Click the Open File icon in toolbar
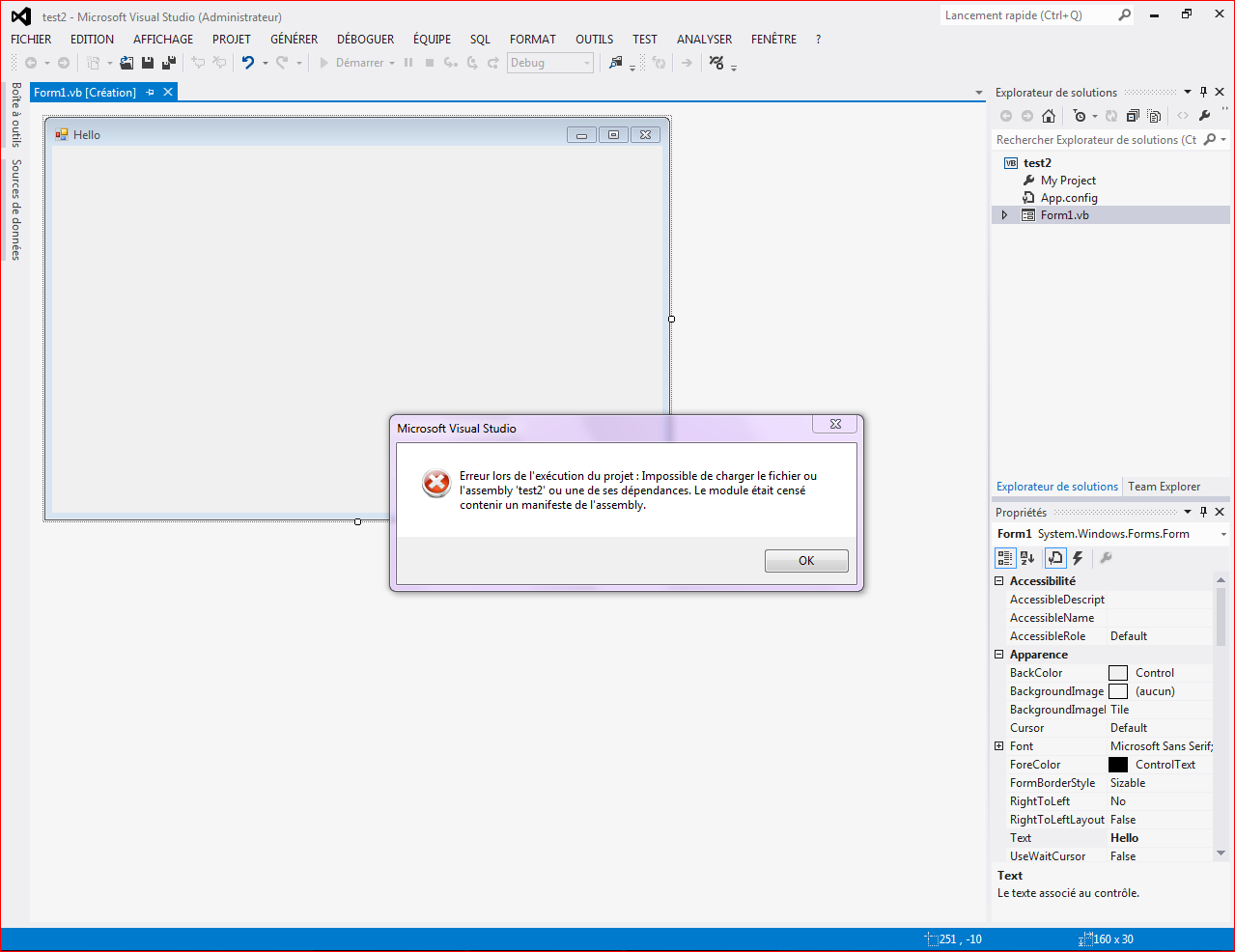 pyautogui.click(x=126, y=63)
